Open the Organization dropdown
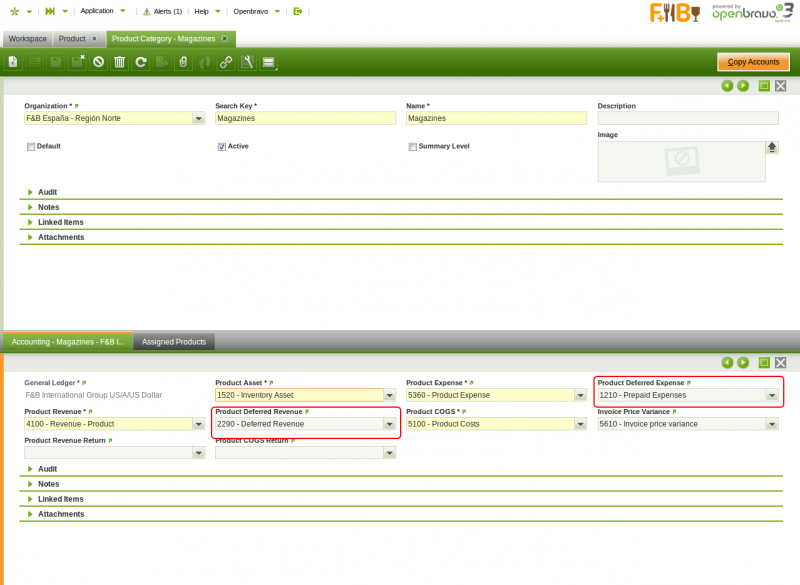Viewport: 800px width, 585px height. pos(198,118)
